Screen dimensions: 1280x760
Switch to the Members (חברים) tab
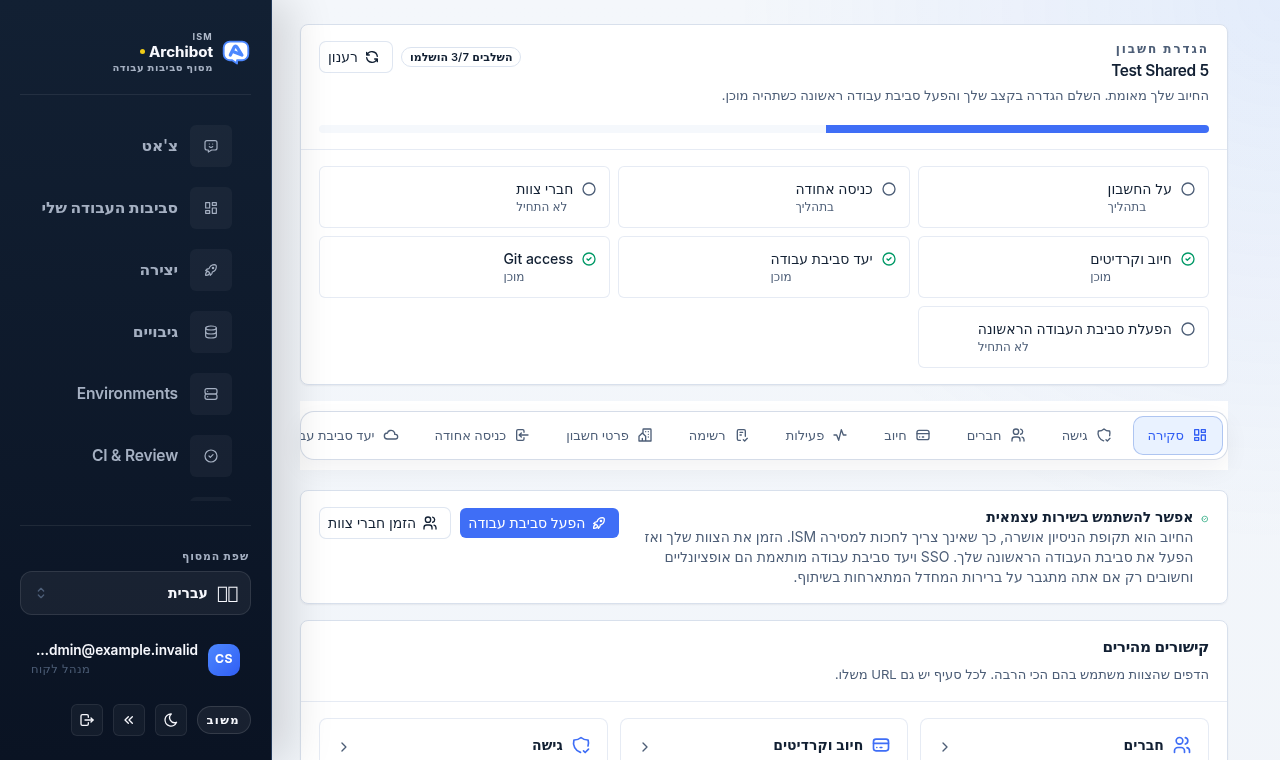coord(996,435)
